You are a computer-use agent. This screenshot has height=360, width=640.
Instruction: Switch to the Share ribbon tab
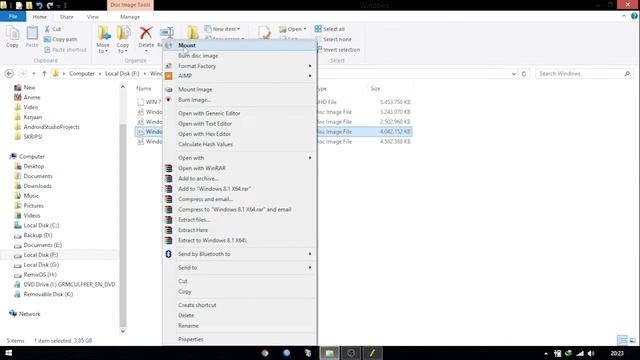pyautogui.click(x=67, y=17)
